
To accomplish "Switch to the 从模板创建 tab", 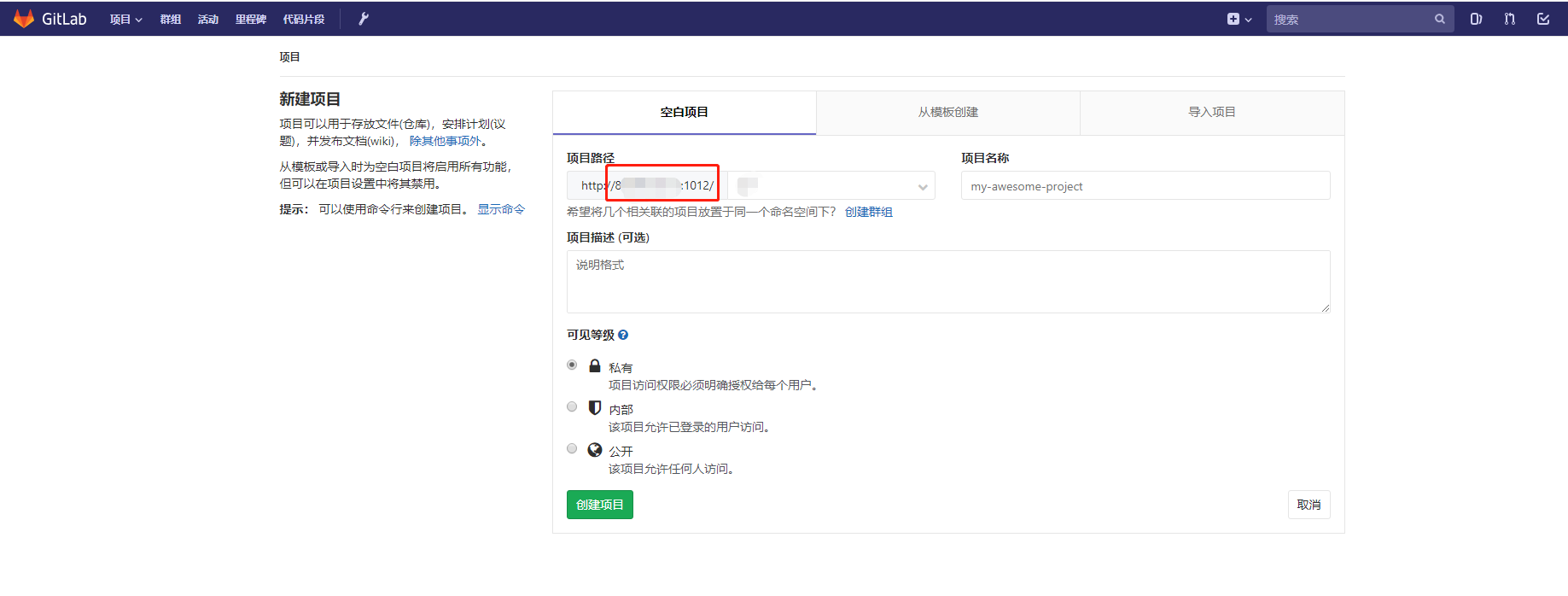I will [948, 113].
